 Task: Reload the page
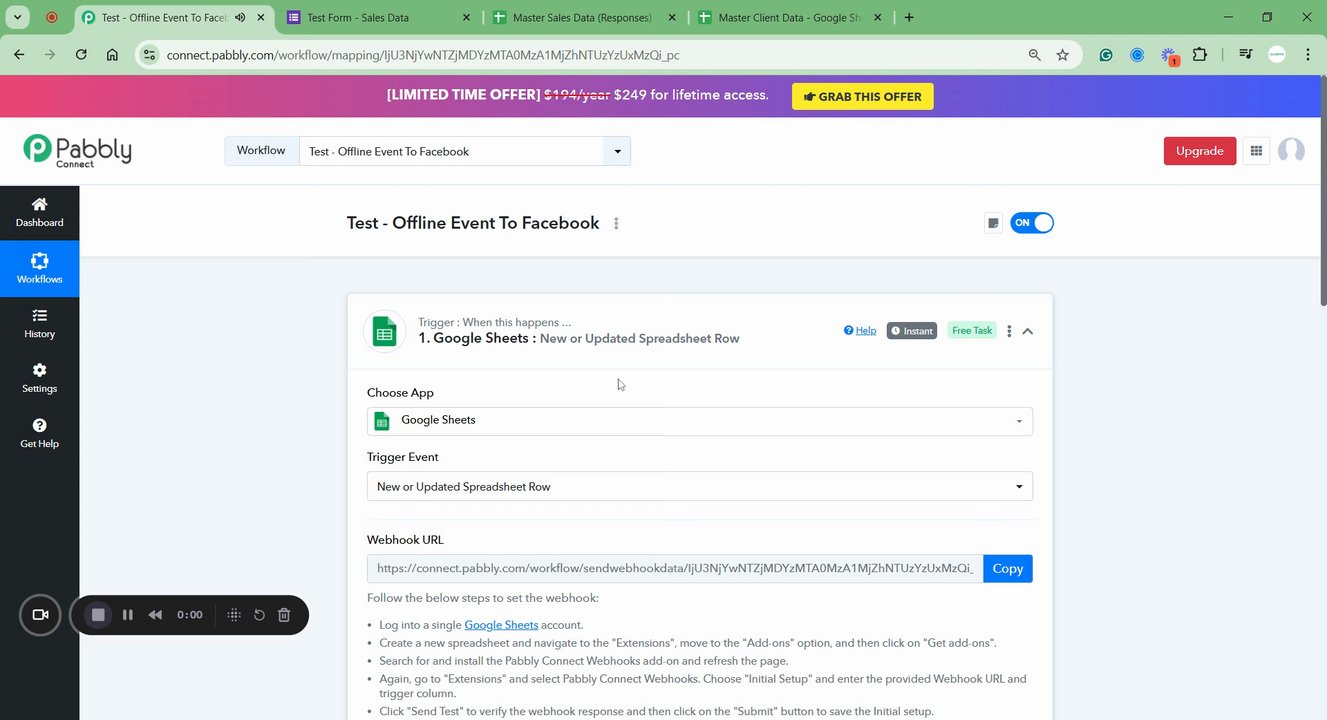(x=81, y=55)
